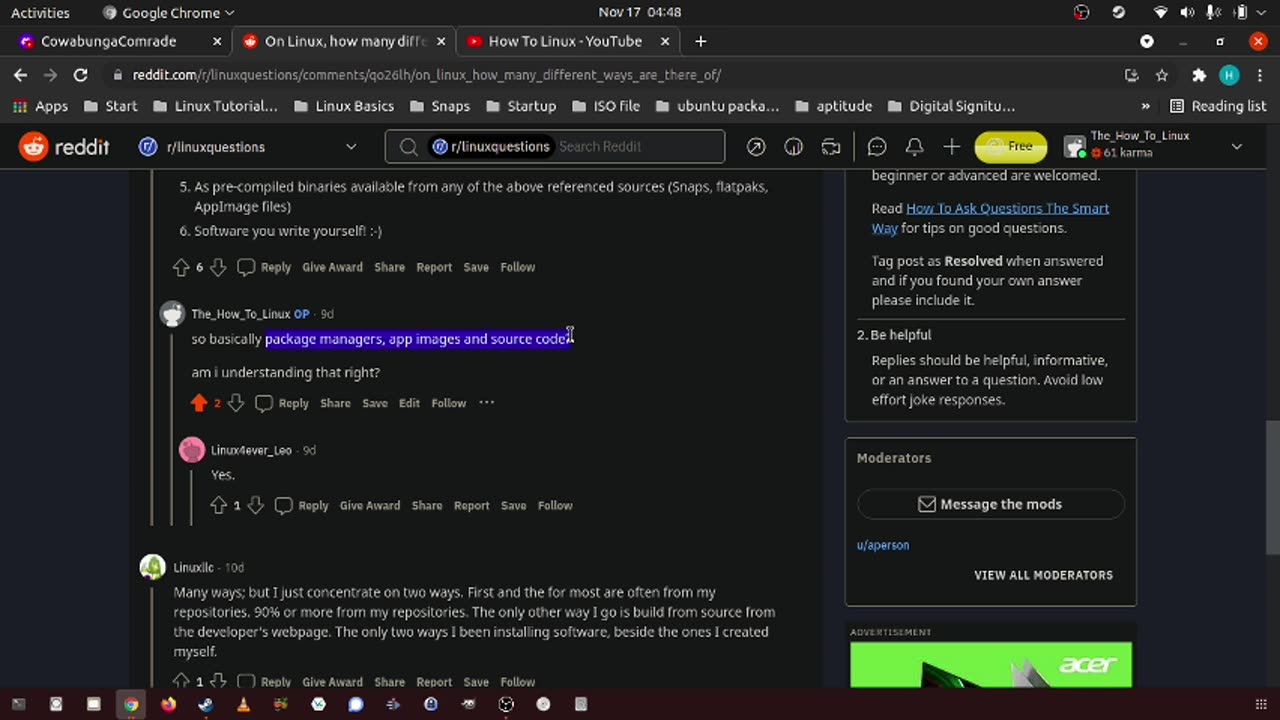This screenshot has height=720, width=1280.
Task: Open VLC cone icon in taskbar
Action: click(243, 704)
